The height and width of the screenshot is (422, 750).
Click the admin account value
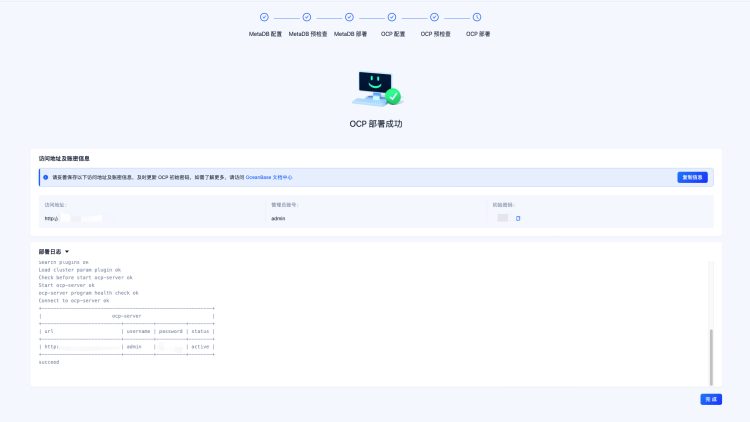[x=278, y=218]
